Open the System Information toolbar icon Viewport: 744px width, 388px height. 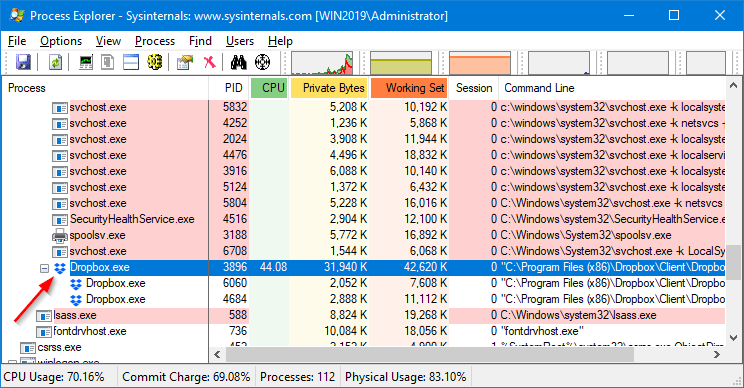coord(86,62)
